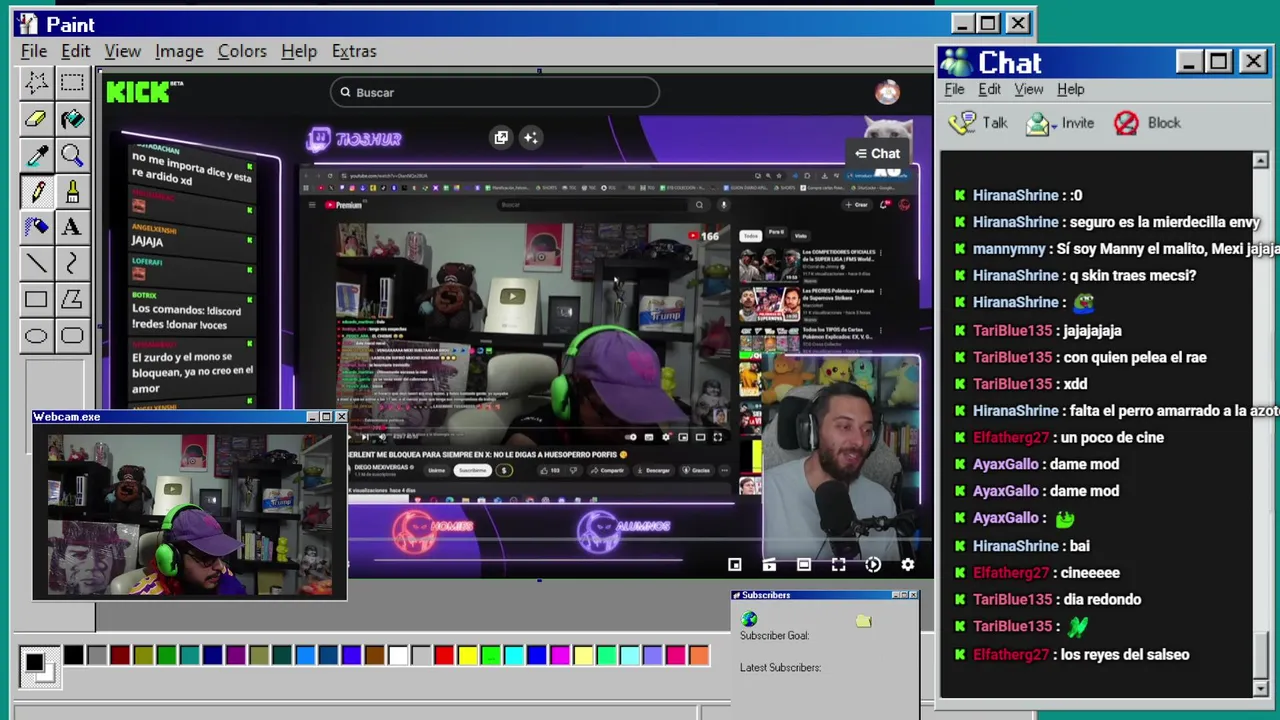Open the Extras menu
The width and height of the screenshot is (1280, 720).
354,51
